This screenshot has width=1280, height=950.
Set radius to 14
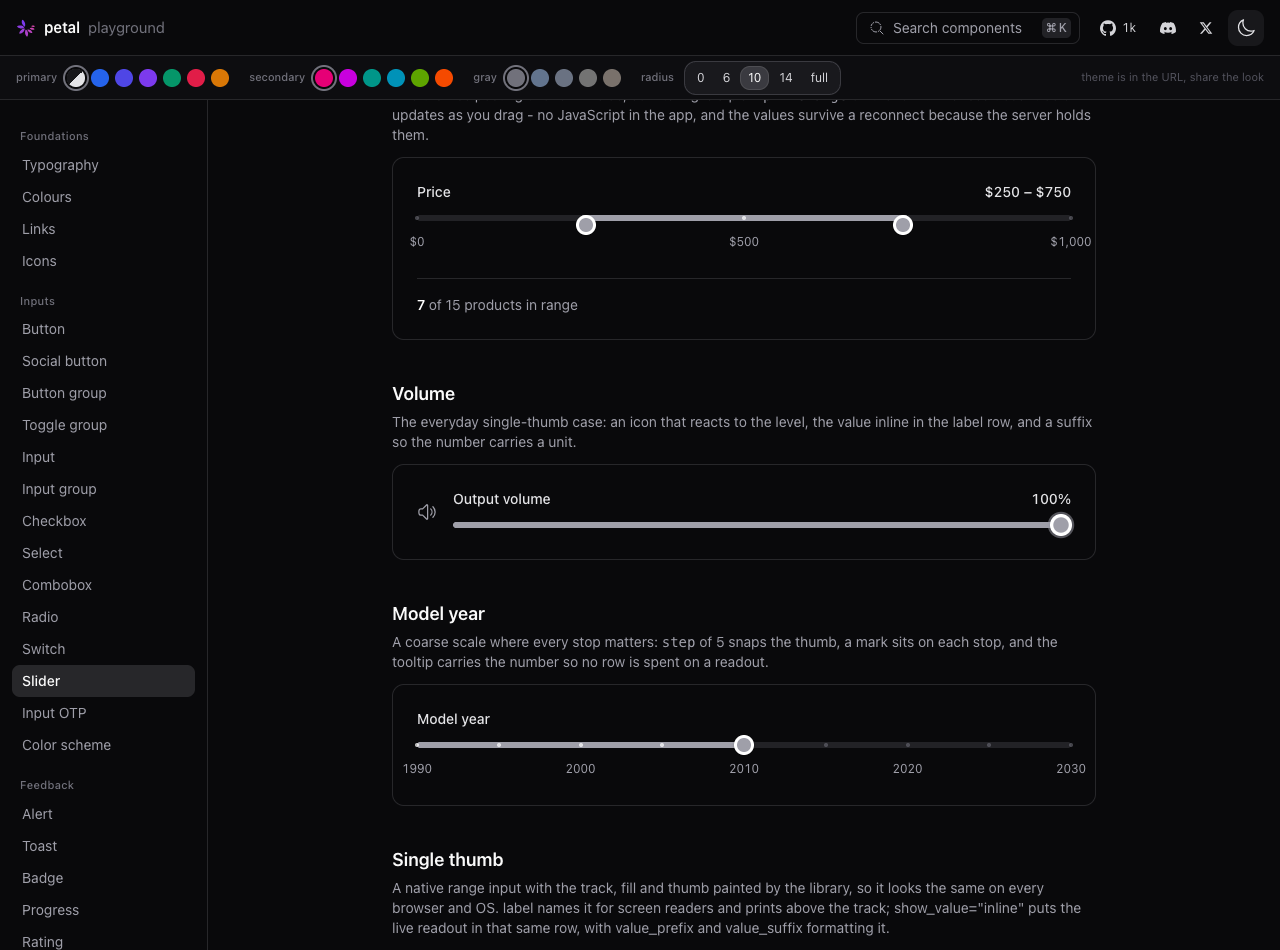pos(786,78)
